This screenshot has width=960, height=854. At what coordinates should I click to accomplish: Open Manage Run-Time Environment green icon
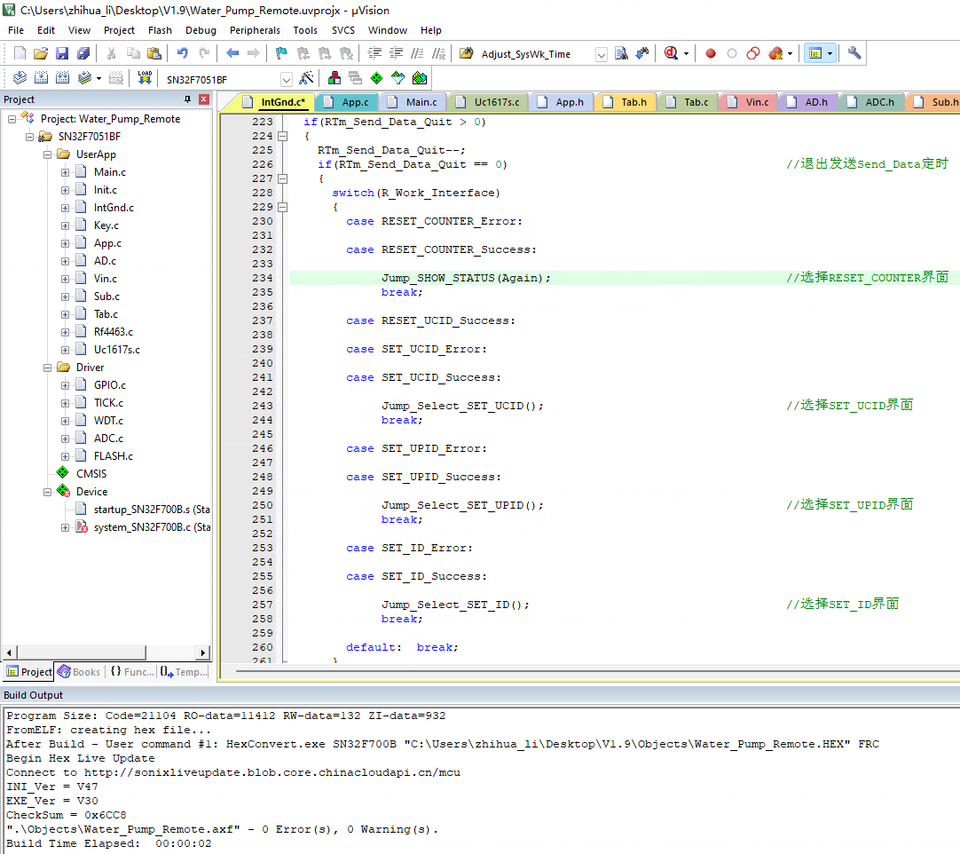pos(377,78)
